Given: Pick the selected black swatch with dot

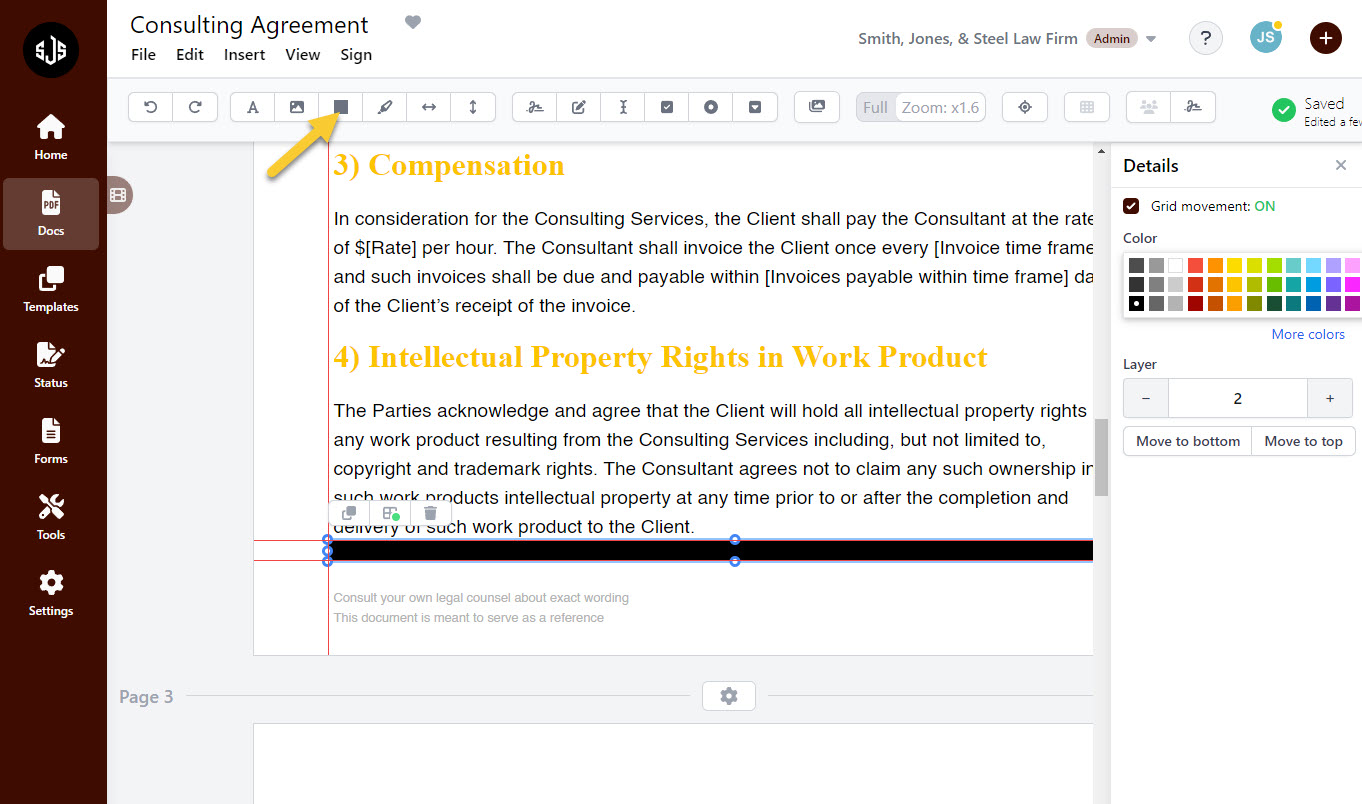Looking at the screenshot, I should tap(1136, 303).
